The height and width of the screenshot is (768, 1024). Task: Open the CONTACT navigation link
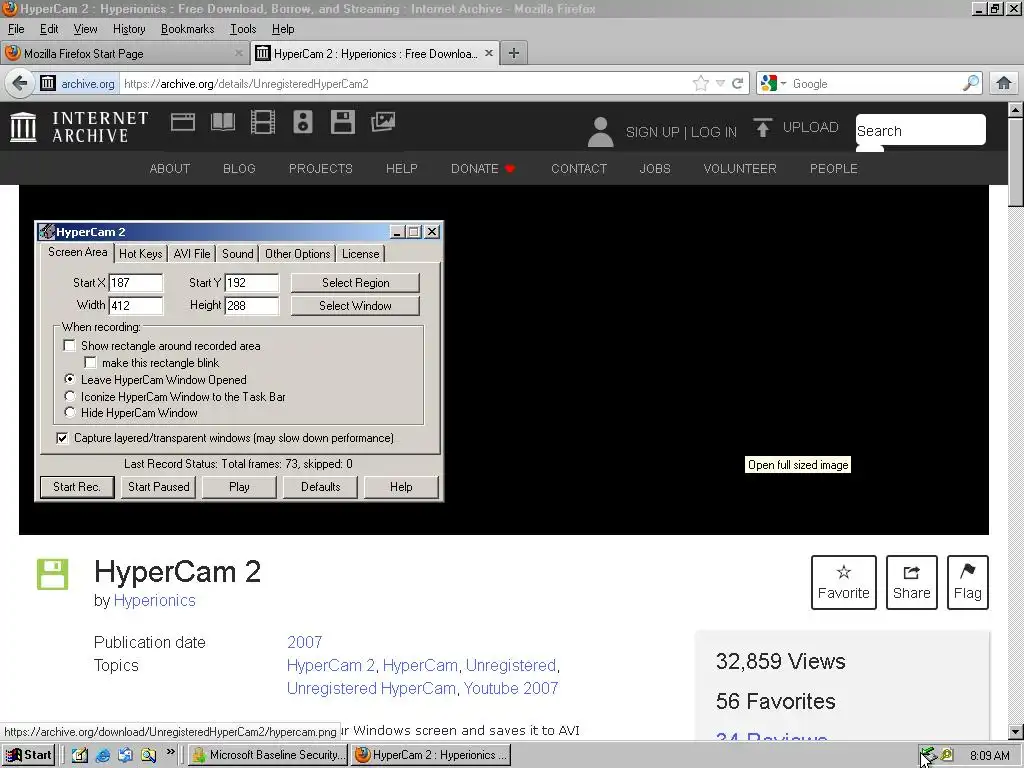pos(579,168)
